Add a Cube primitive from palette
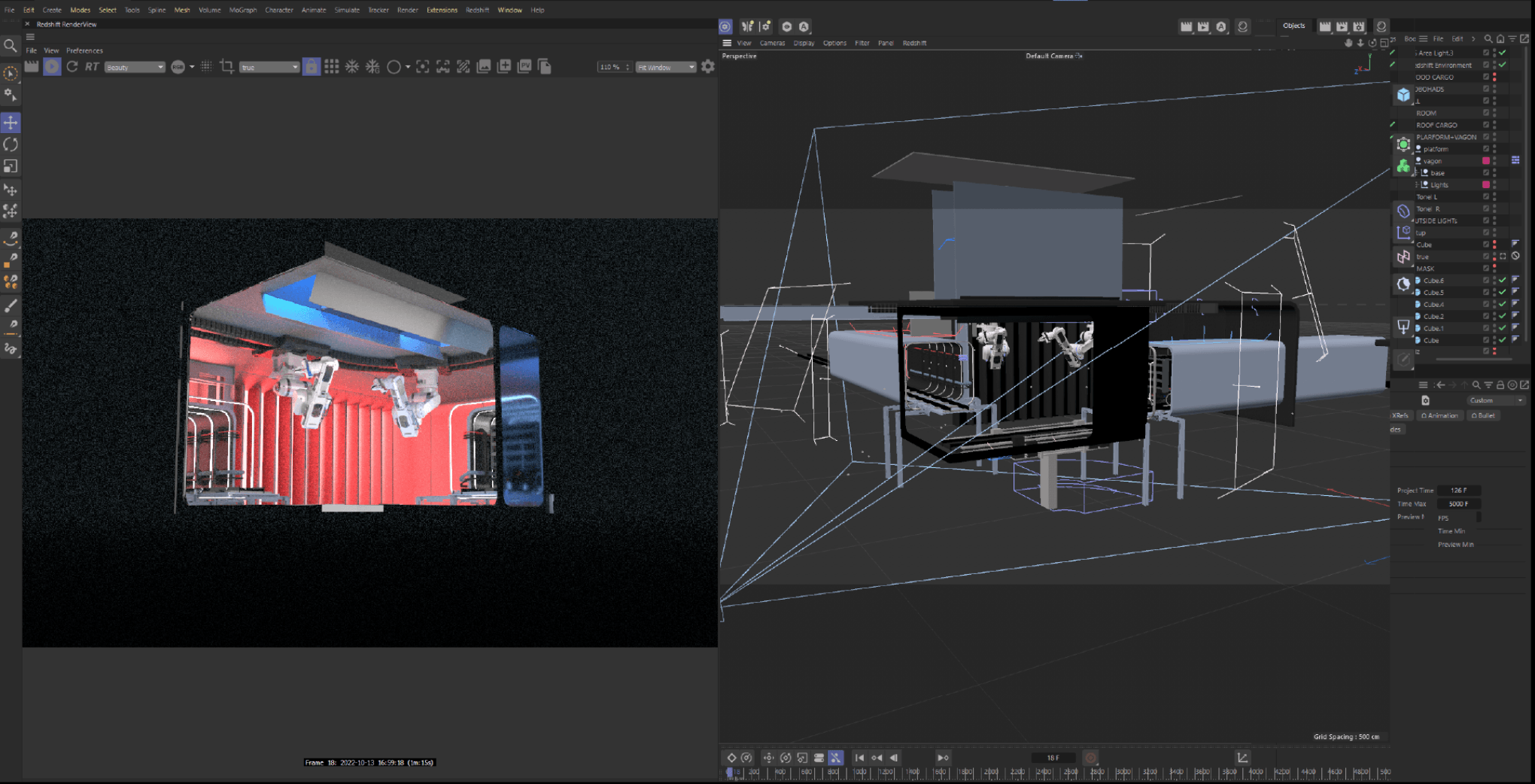 (x=1403, y=96)
